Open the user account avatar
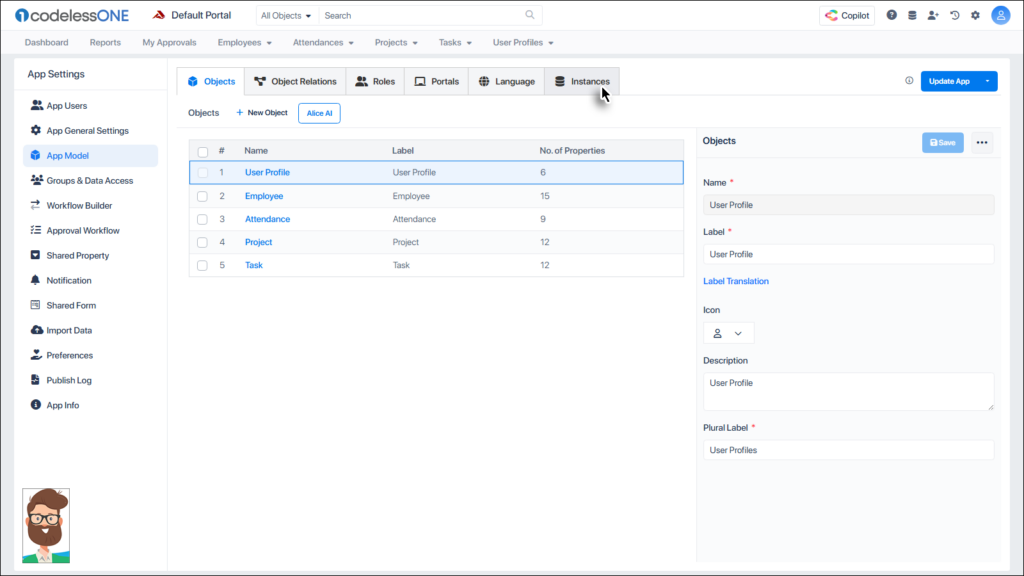Screen dimensions: 1024x576 click(x=1000, y=15)
